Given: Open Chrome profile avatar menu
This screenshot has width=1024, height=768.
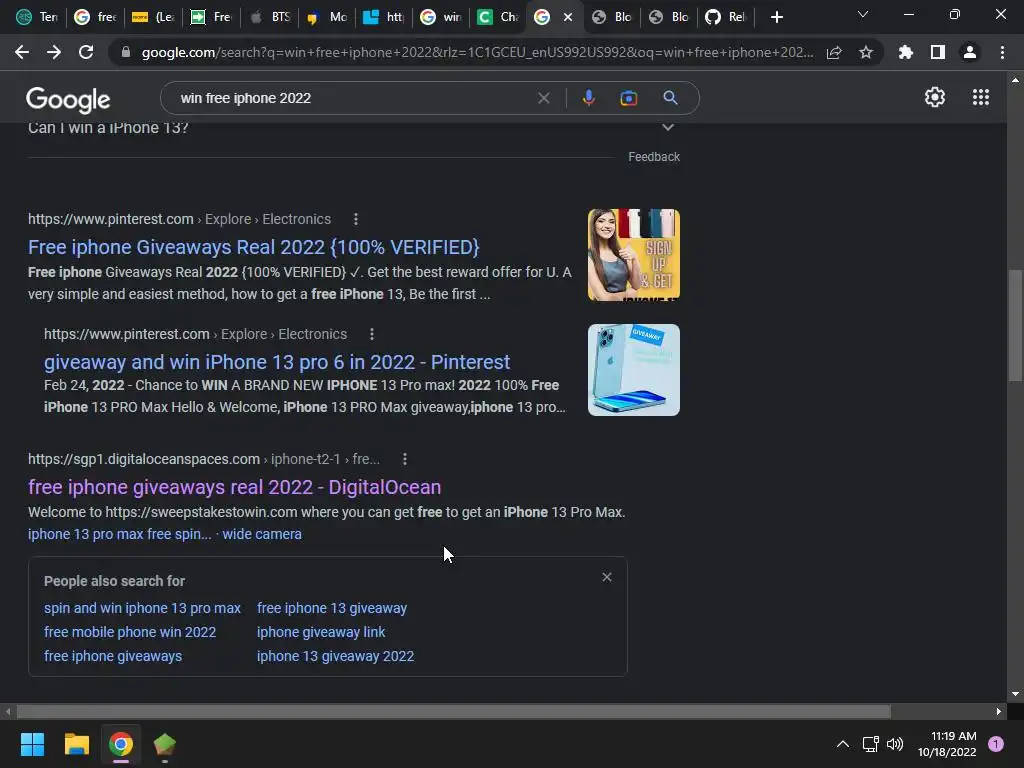Looking at the screenshot, I should pos(970,52).
